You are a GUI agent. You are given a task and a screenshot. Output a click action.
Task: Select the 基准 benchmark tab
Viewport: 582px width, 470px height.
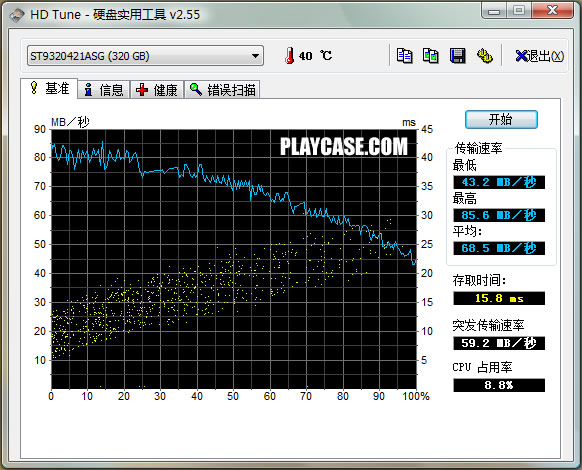[x=49, y=88]
